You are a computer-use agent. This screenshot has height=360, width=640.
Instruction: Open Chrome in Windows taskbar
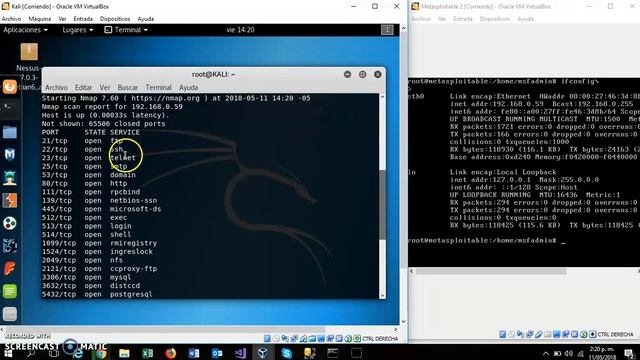[101, 353]
